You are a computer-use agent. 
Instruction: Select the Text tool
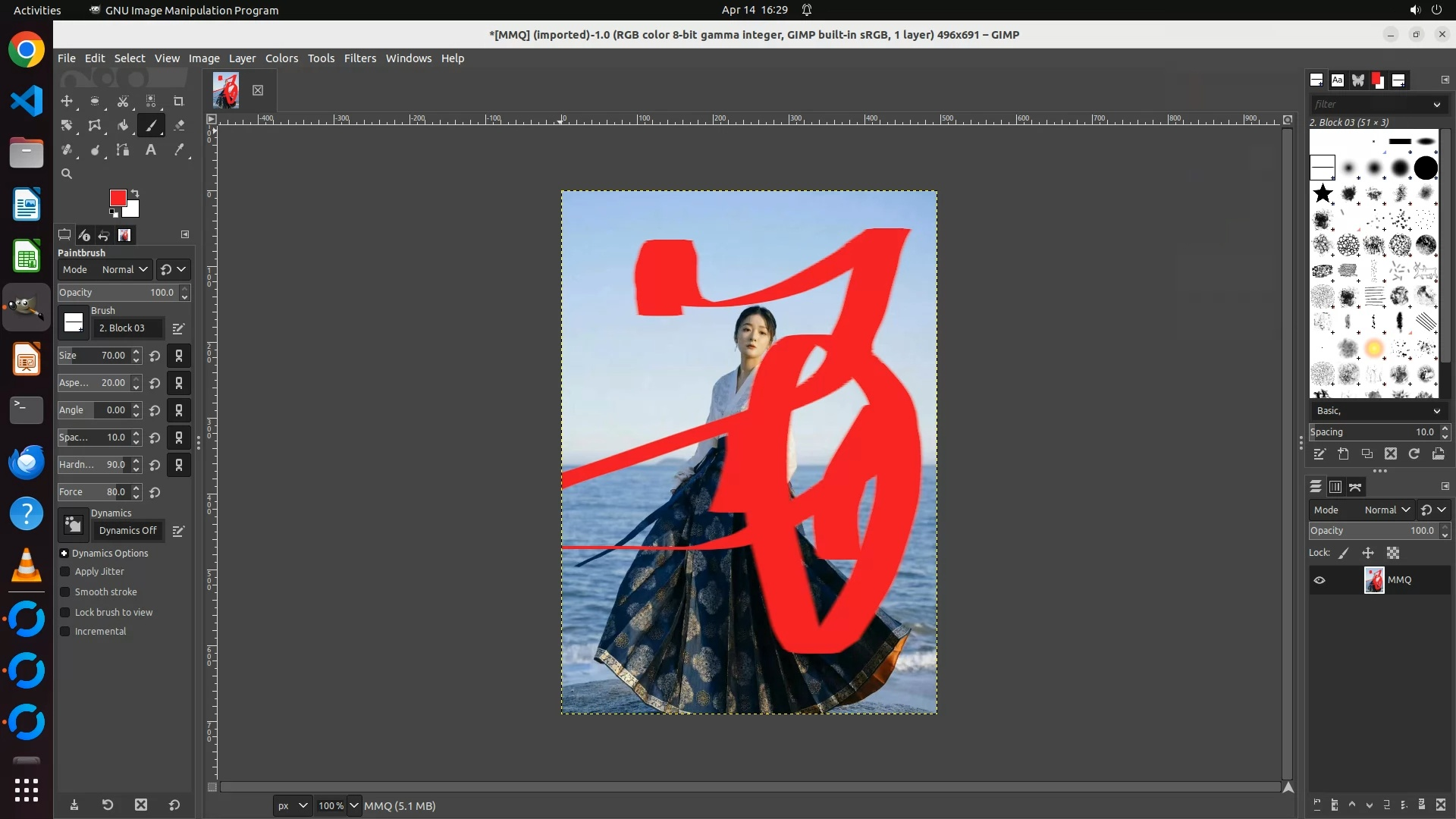click(151, 149)
